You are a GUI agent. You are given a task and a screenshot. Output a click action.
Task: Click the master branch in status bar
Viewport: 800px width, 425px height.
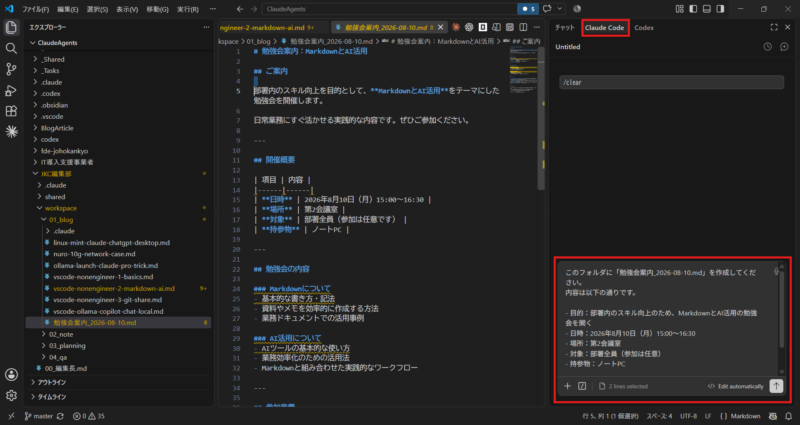click(x=39, y=416)
